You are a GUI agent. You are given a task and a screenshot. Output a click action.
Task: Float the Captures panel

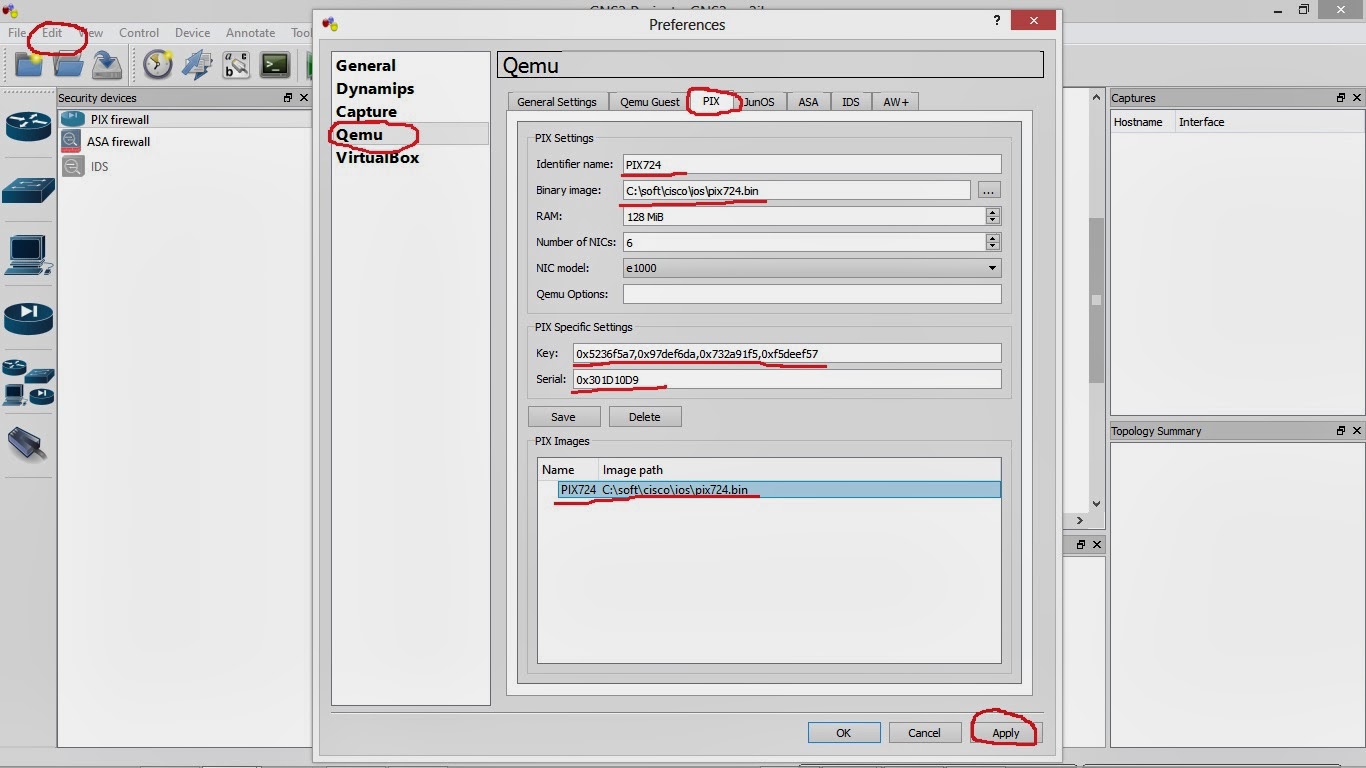(x=1341, y=98)
